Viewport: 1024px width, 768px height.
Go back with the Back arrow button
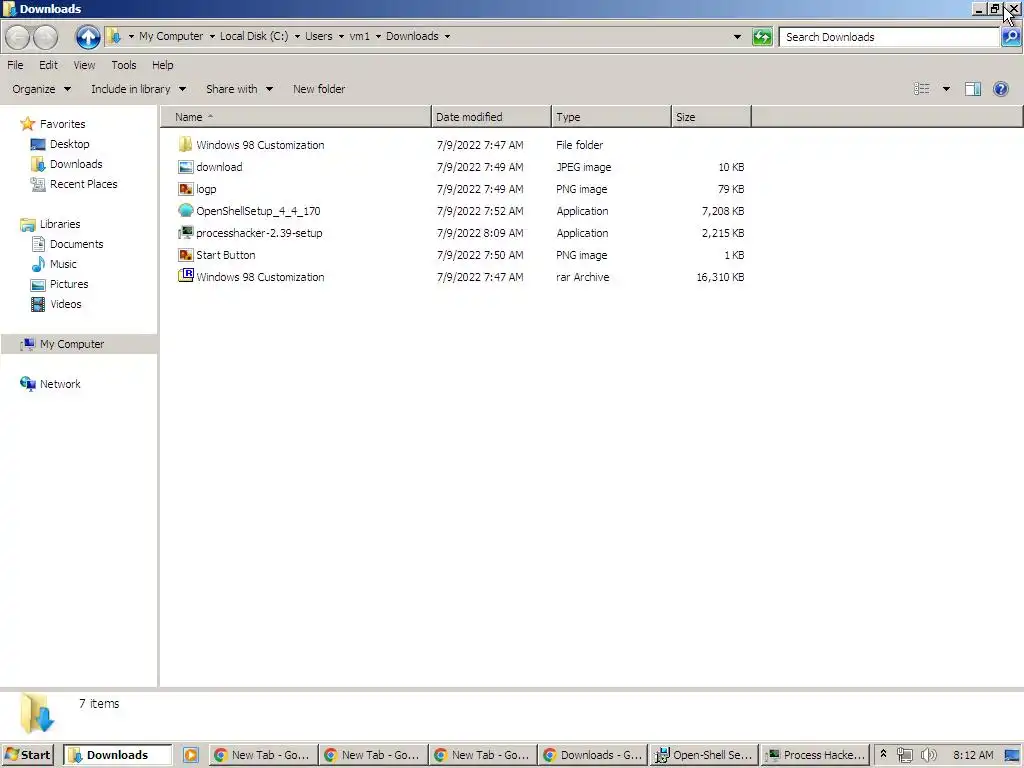(18, 37)
